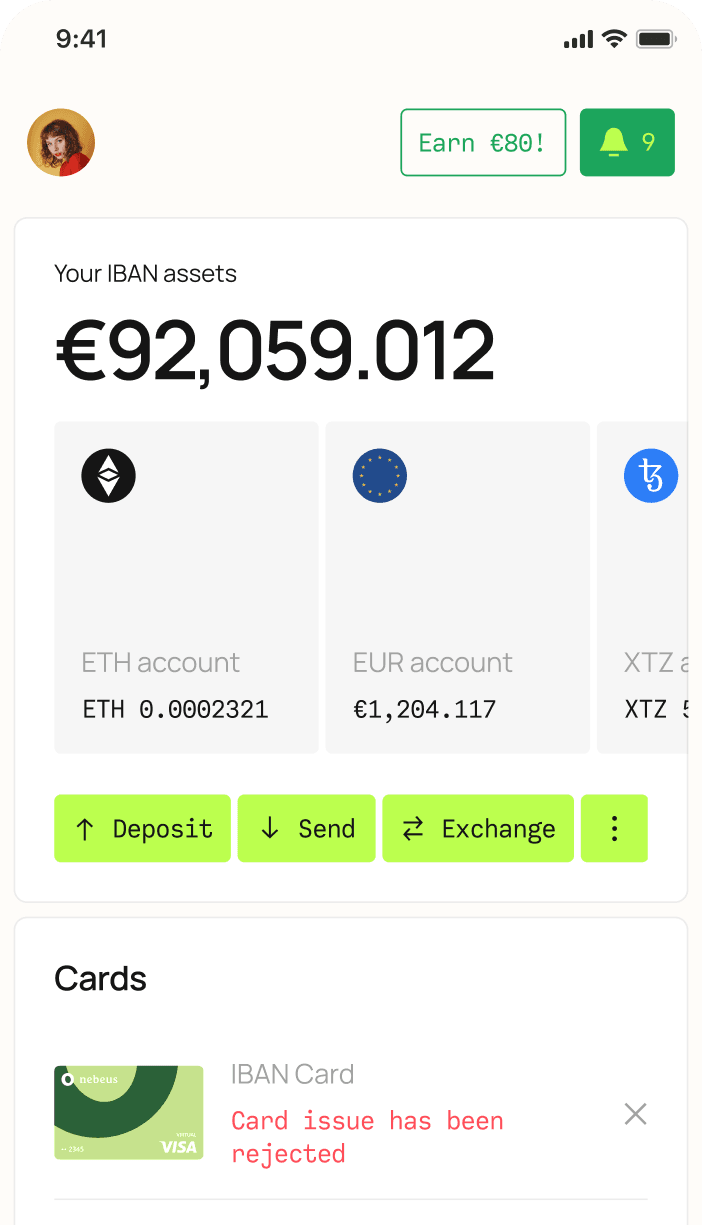Viewport: 702px width, 1225px height.
Task: Tap the total balance €92,059.012
Action: point(275,351)
